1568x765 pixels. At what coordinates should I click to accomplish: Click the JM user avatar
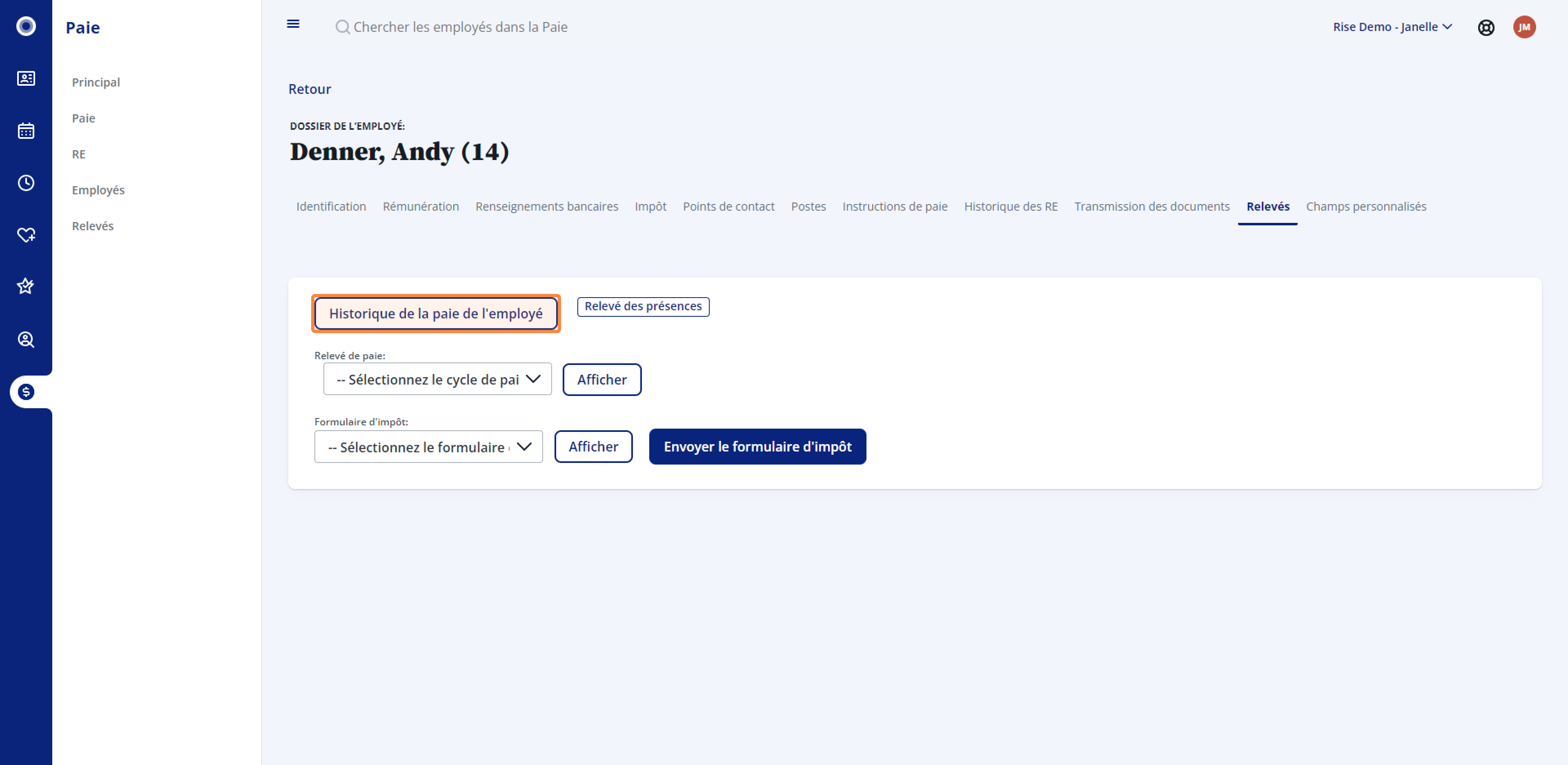[x=1524, y=27]
